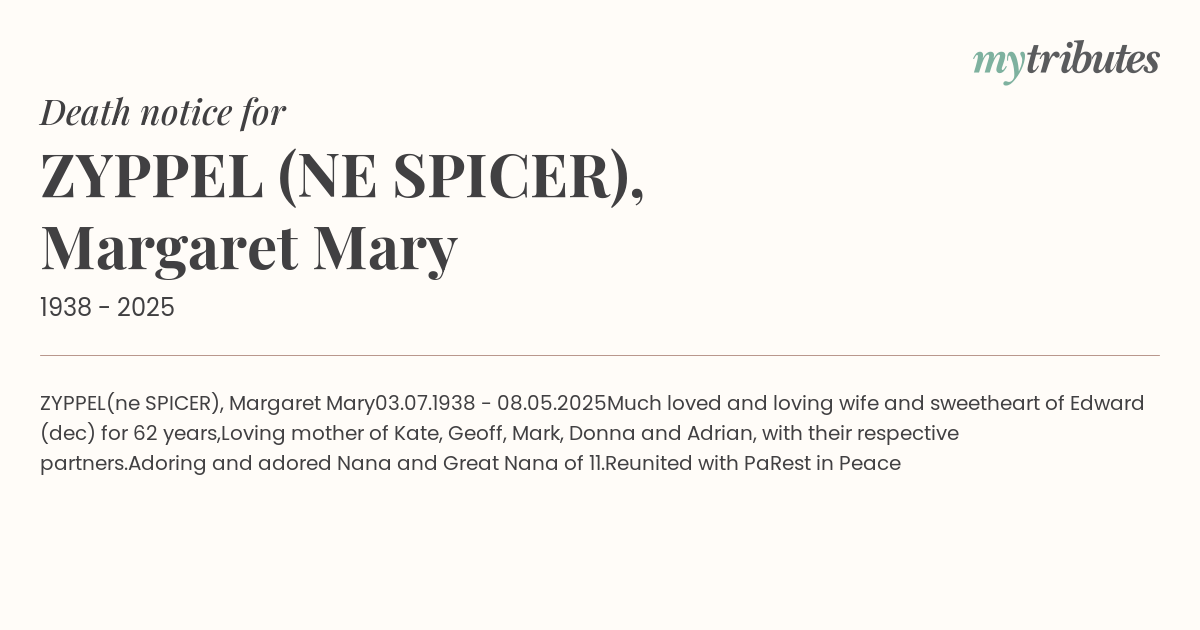Click the word "partners.Adoring" in the last line
The image size is (1200, 630).
click(x=123, y=464)
